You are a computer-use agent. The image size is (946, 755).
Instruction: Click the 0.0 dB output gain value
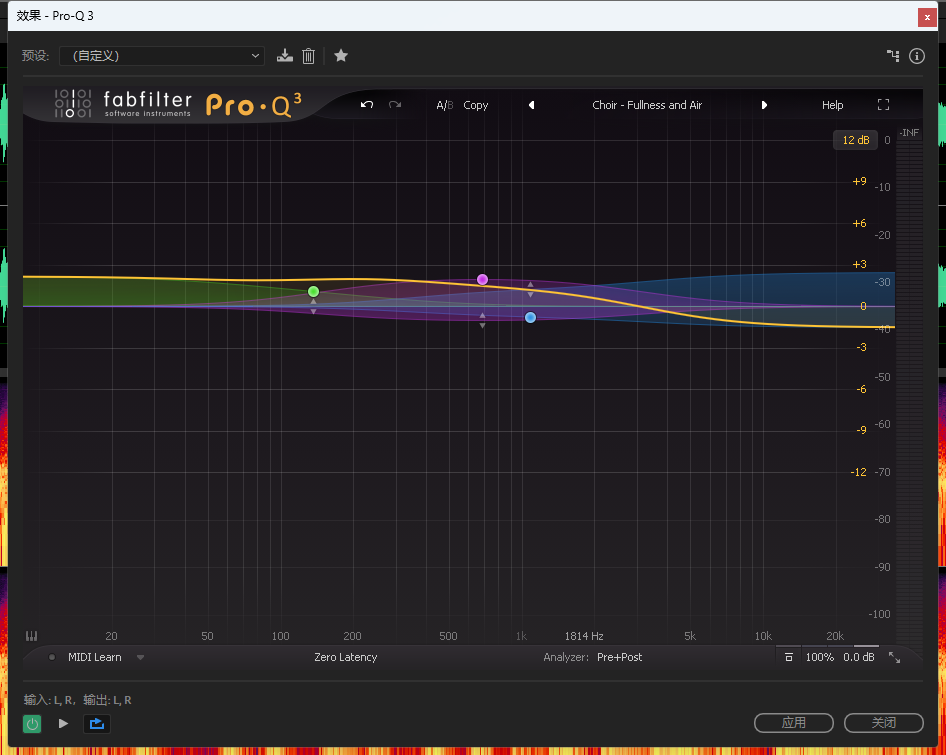point(859,657)
